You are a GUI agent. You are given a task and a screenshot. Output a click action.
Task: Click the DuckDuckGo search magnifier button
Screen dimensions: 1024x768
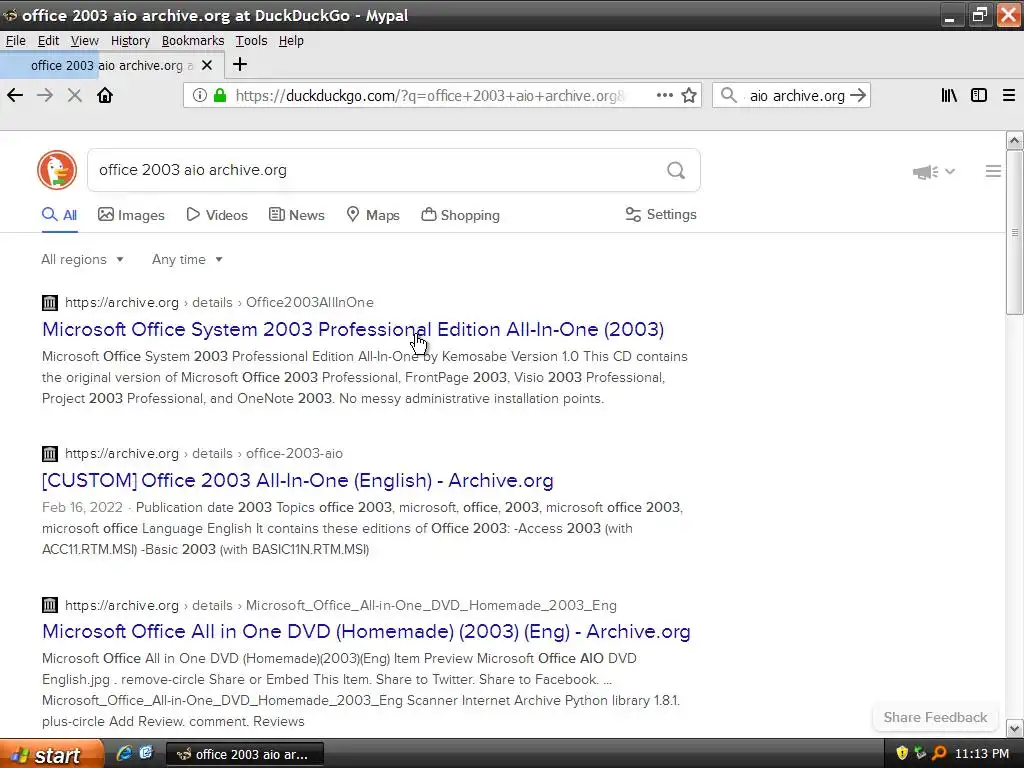pos(676,170)
